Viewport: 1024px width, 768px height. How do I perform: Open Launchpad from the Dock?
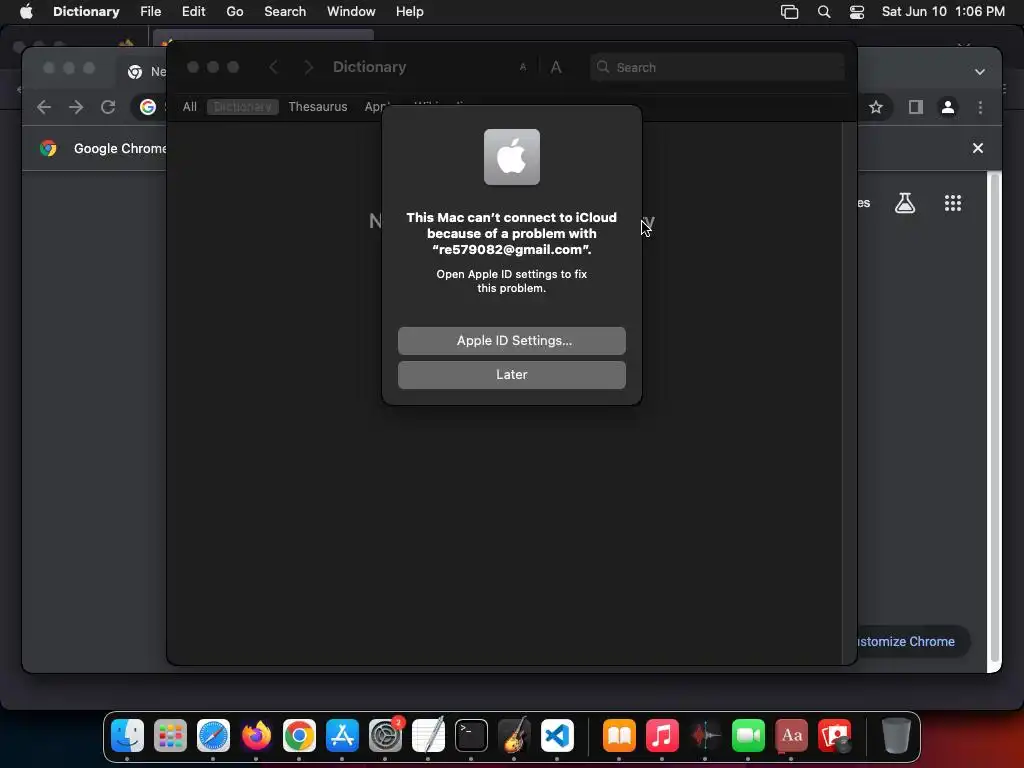click(x=170, y=736)
